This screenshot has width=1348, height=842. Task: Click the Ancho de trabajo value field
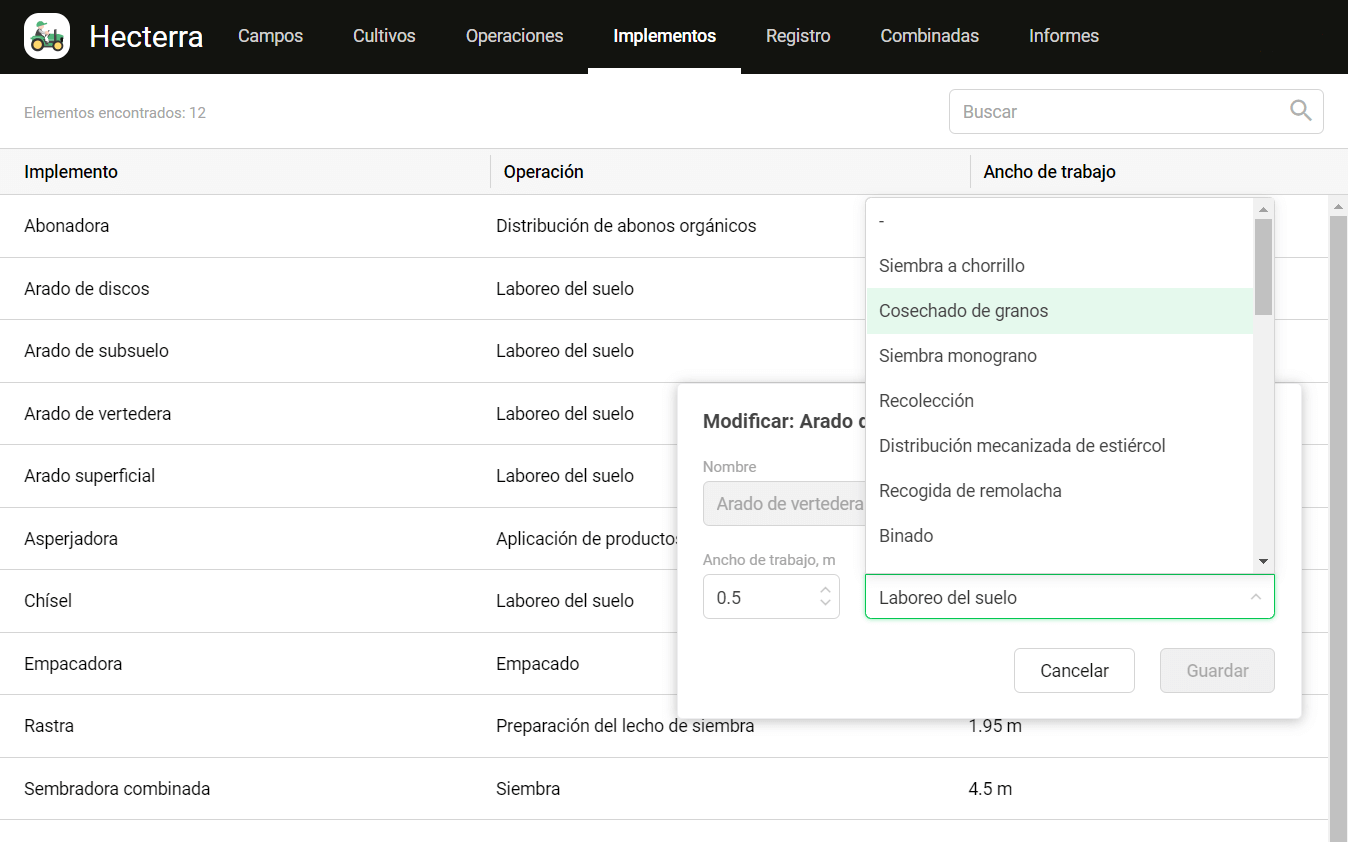pyautogui.click(x=771, y=597)
